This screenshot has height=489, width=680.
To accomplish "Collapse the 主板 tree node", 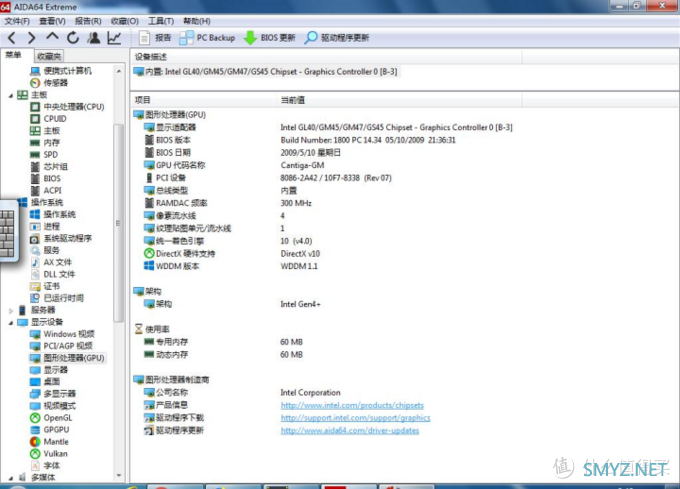I will (x=11, y=95).
